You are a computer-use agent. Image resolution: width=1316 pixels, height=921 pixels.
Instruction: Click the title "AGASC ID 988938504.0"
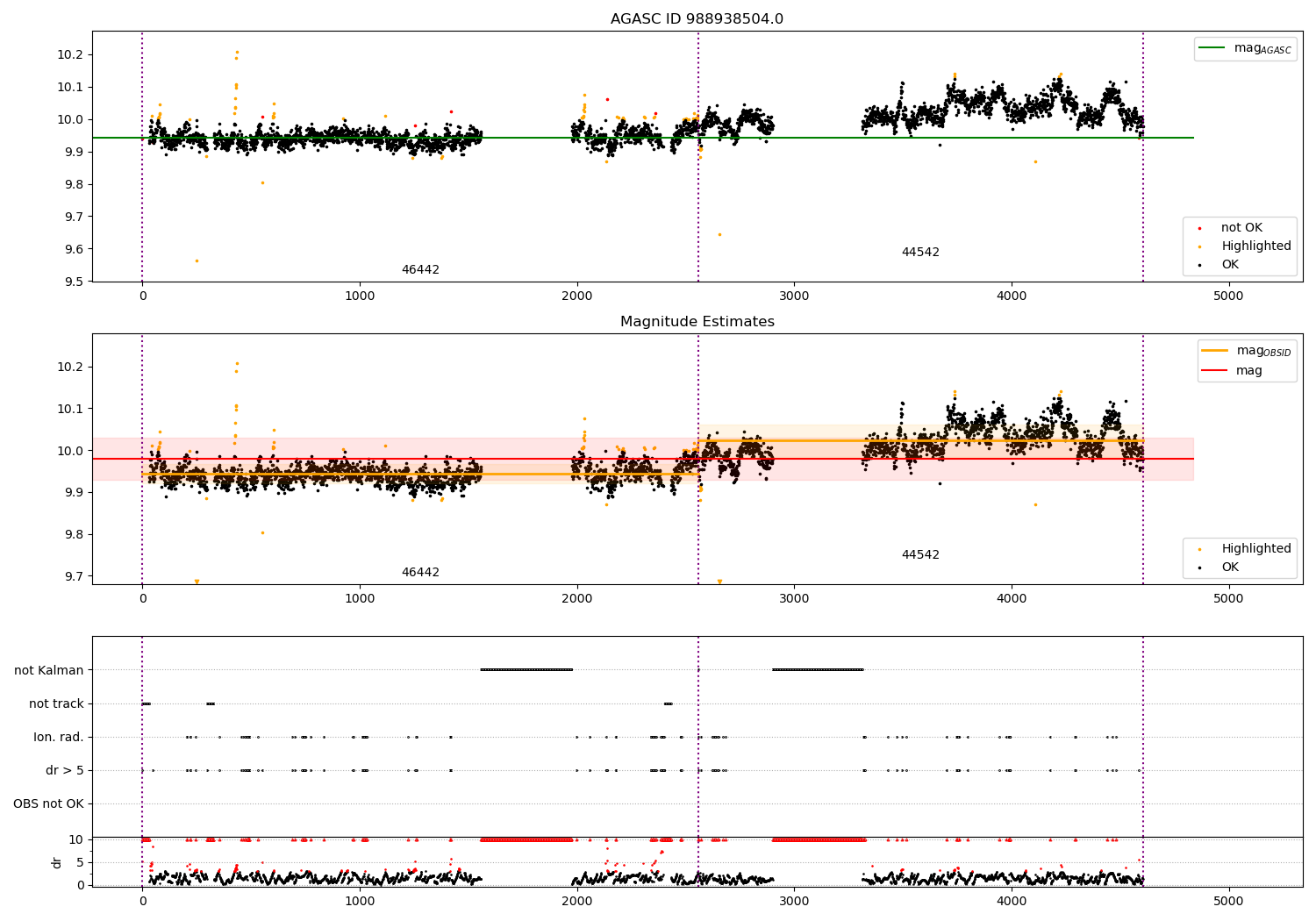tap(697, 19)
